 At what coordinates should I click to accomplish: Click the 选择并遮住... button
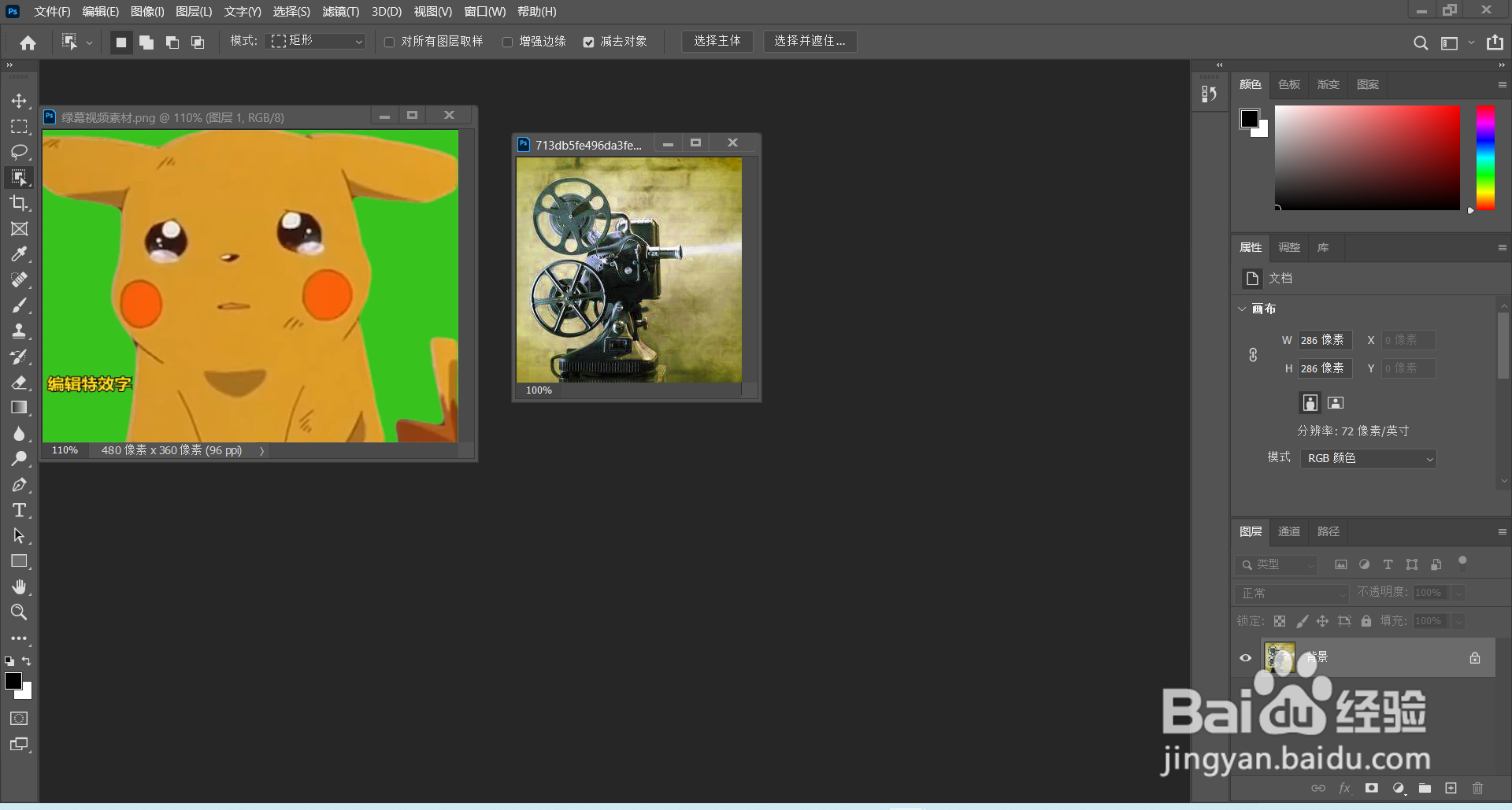(810, 41)
